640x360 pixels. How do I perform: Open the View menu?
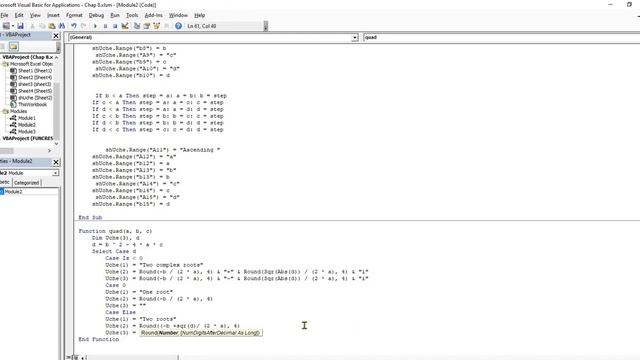35,15
